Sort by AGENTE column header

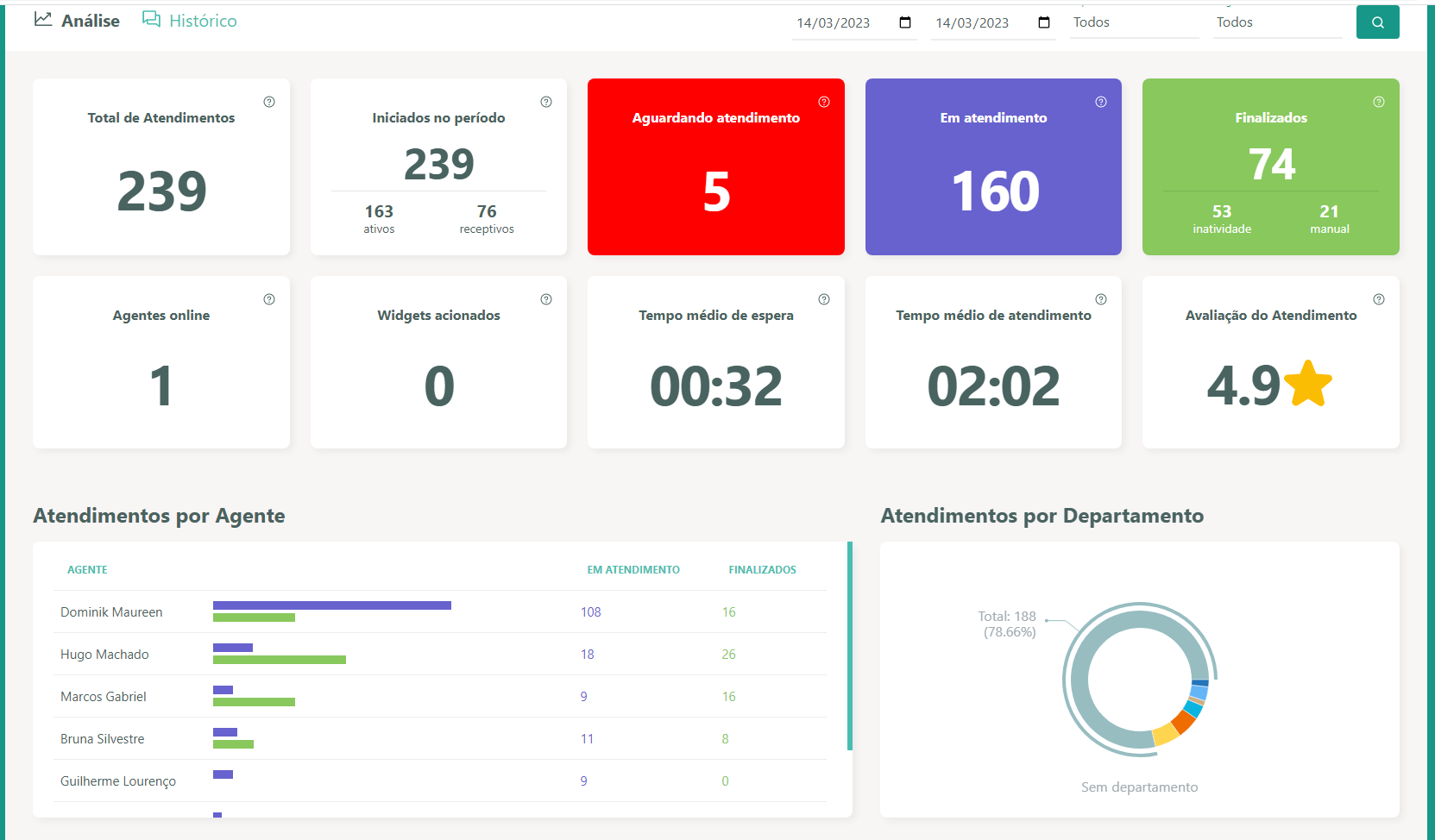87,570
